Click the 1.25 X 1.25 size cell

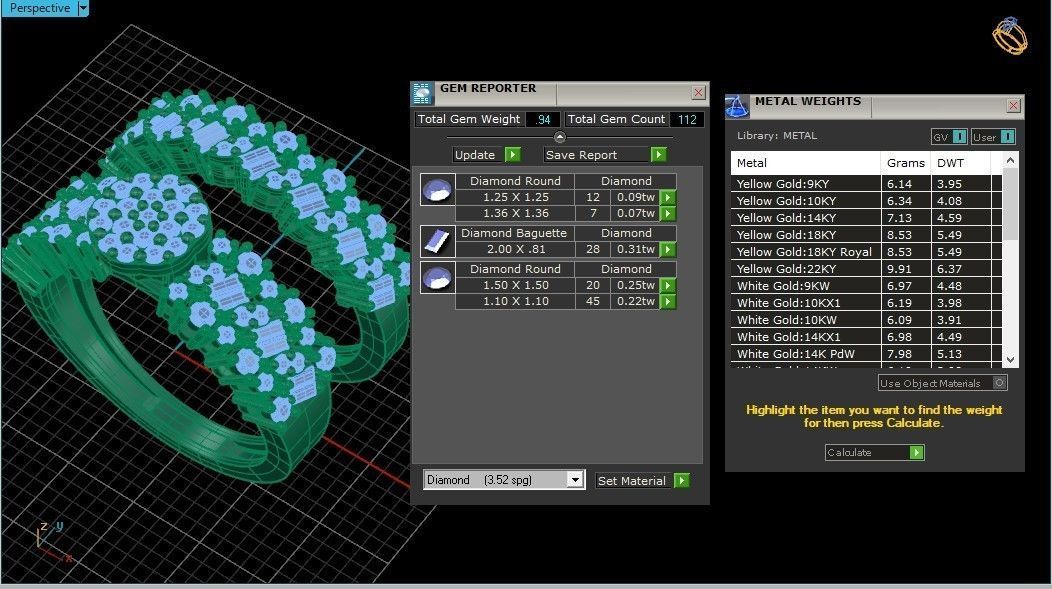pos(515,197)
